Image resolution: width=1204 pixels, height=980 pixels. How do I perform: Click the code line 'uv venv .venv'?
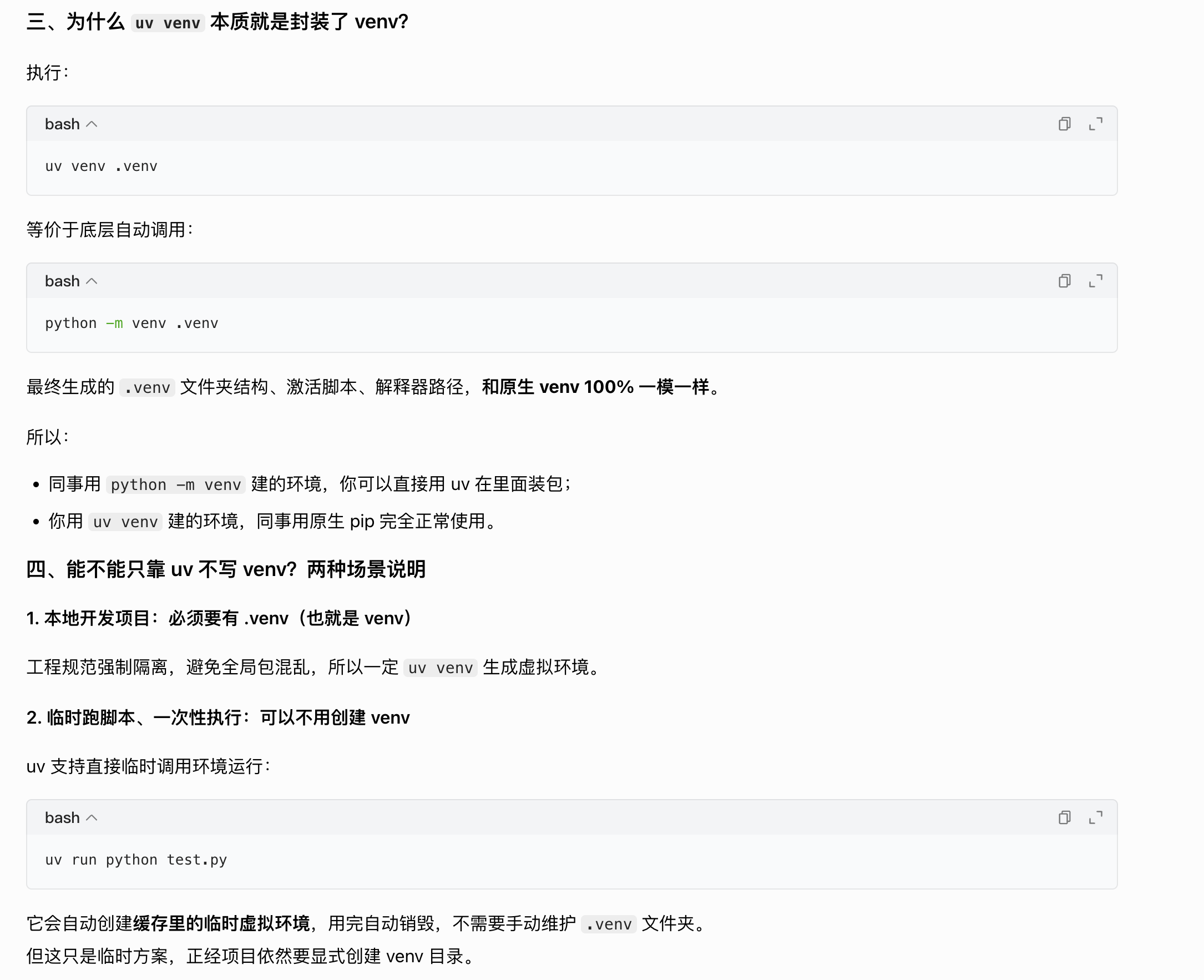101,166
